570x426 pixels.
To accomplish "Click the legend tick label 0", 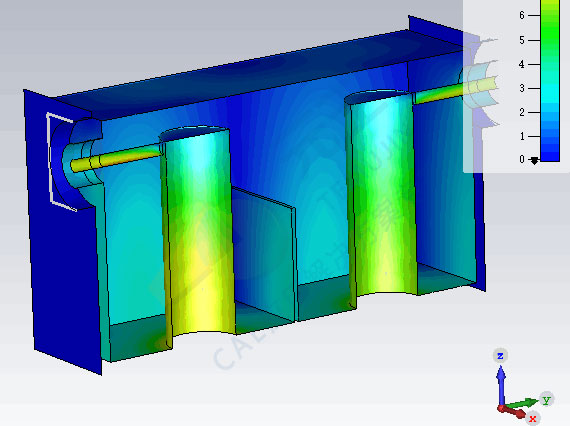I will click(x=522, y=159).
